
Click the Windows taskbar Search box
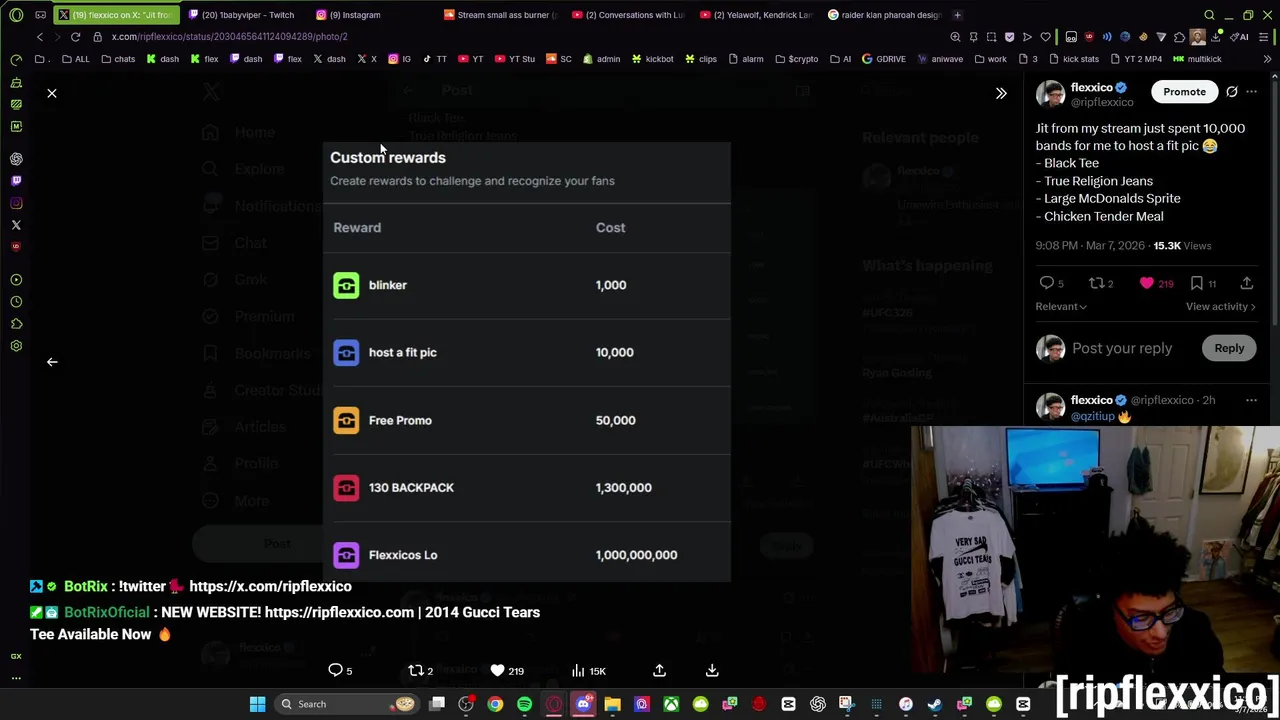pos(346,704)
